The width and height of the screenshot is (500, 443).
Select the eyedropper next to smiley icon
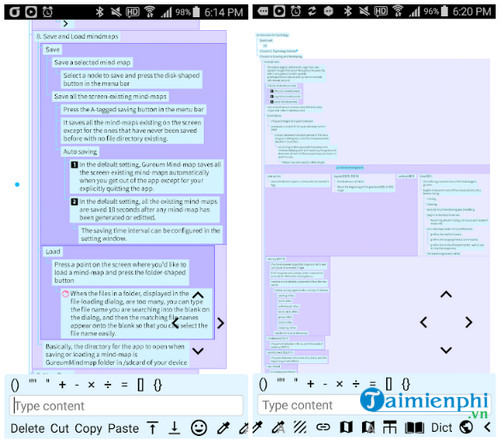pyautogui.click(x=223, y=428)
